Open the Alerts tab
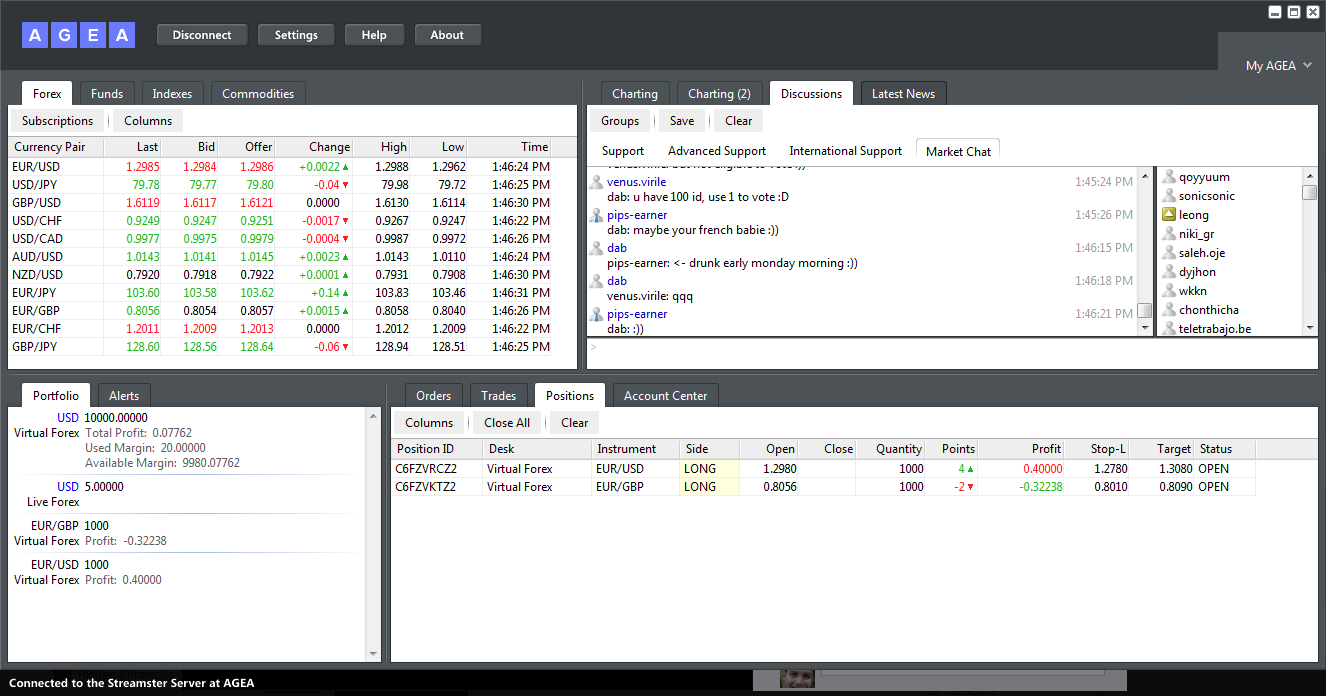This screenshot has height=696, width=1326. (x=124, y=396)
